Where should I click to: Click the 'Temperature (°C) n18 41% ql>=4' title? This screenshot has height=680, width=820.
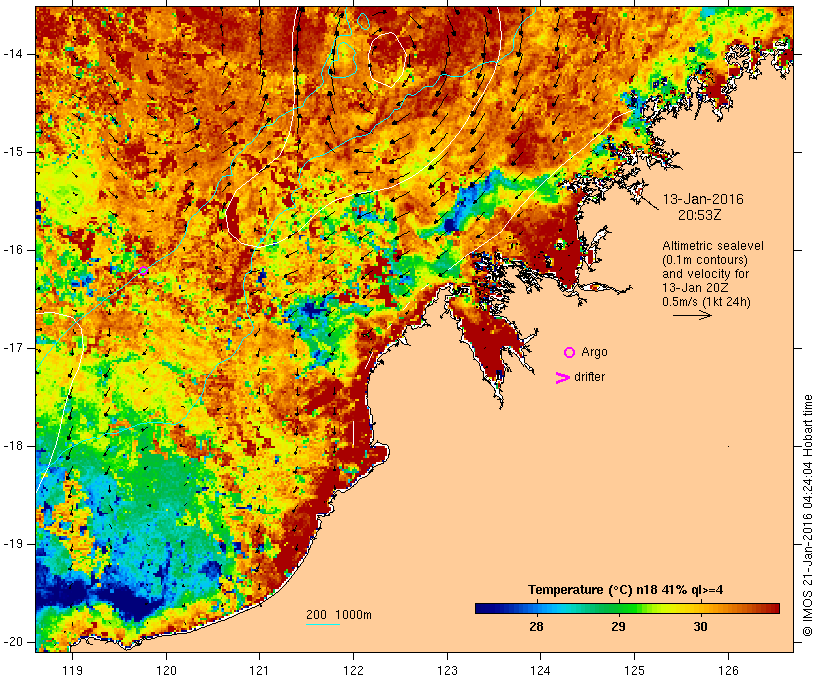tap(625, 590)
